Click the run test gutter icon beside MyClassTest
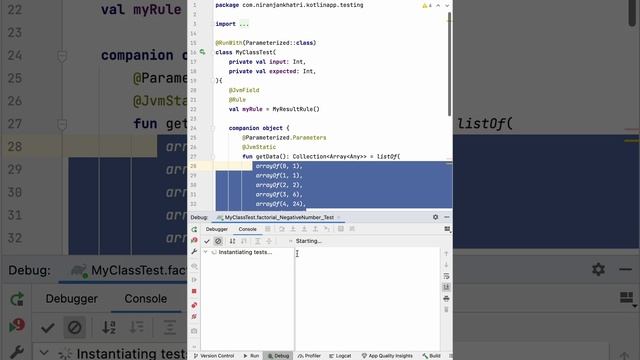The image size is (640, 360). (x=202, y=52)
